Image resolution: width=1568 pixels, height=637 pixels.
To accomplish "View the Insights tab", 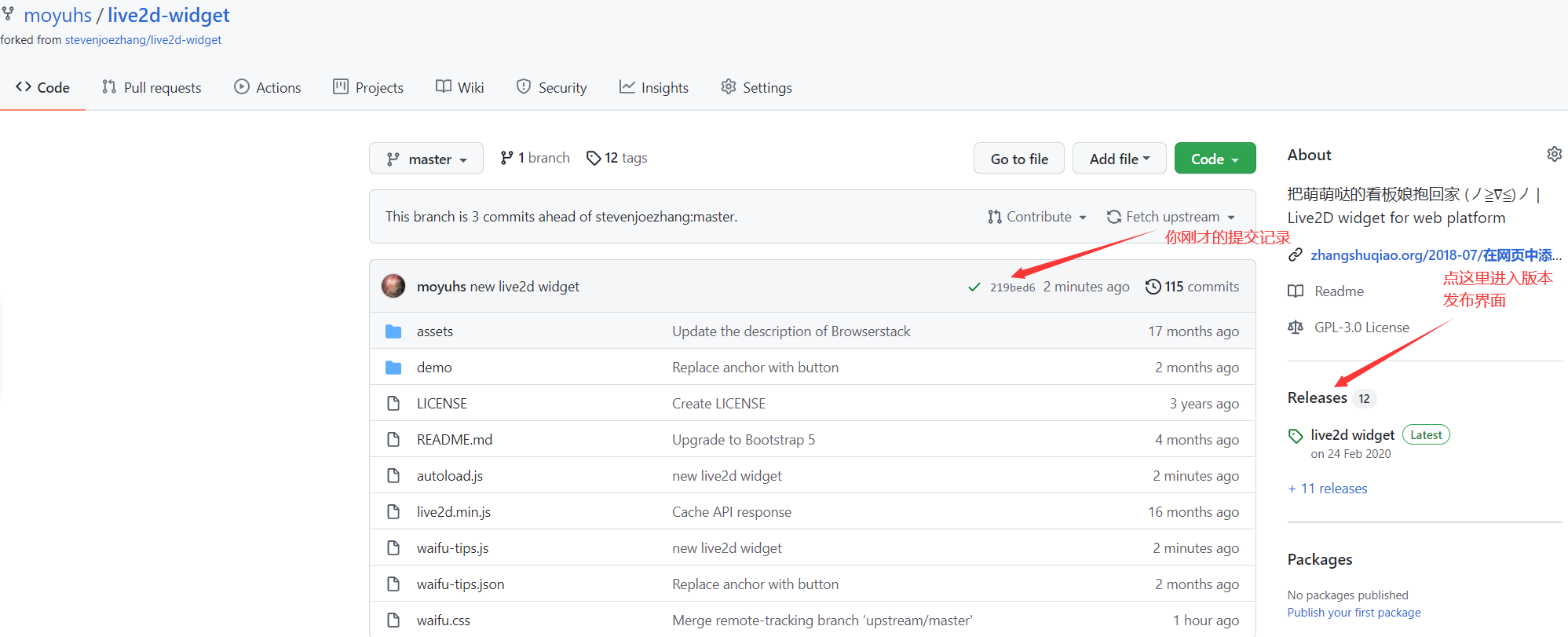I will 654,87.
